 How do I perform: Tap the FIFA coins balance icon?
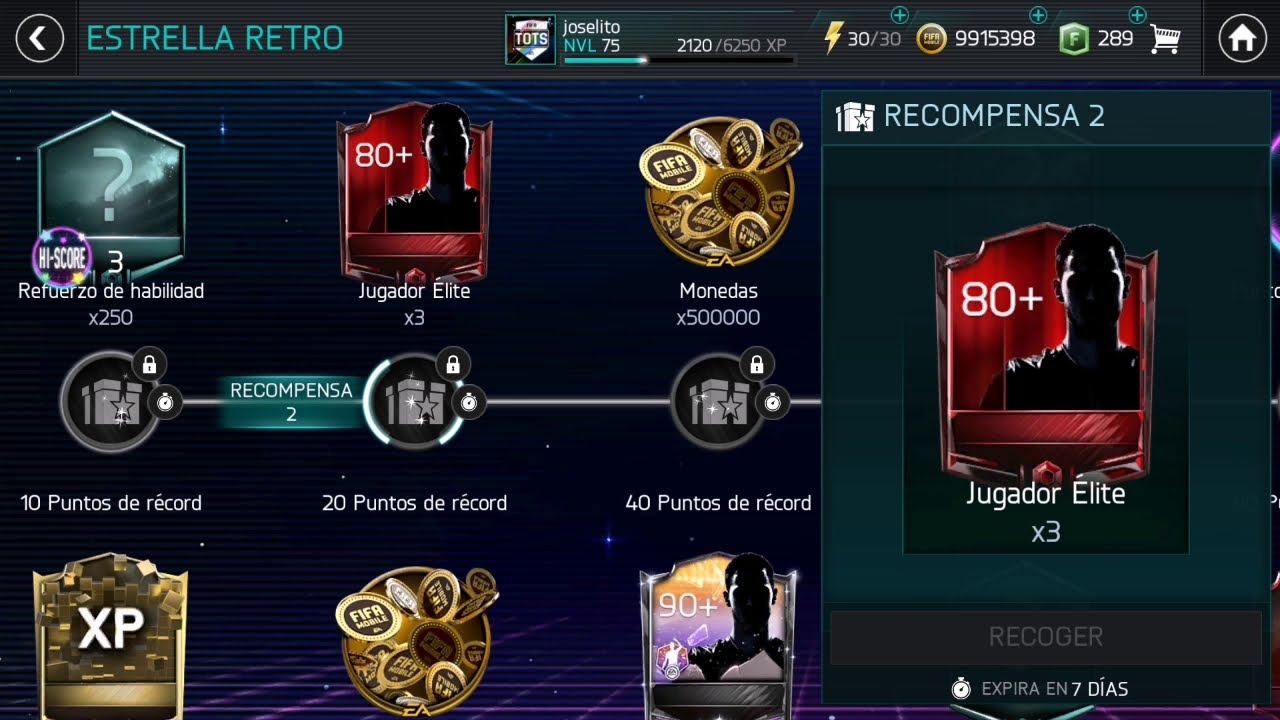click(x=931, y=39)
